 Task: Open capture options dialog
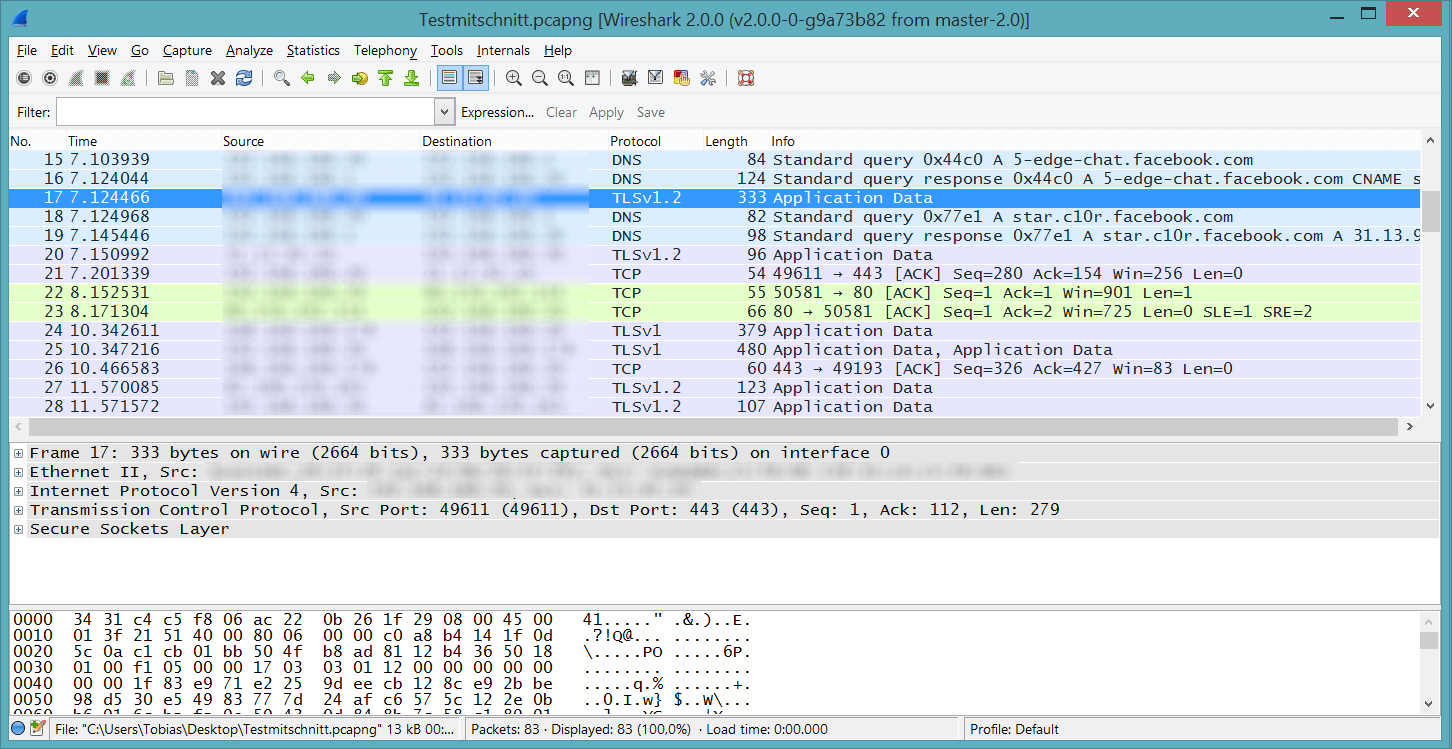(x=49, y=78)
